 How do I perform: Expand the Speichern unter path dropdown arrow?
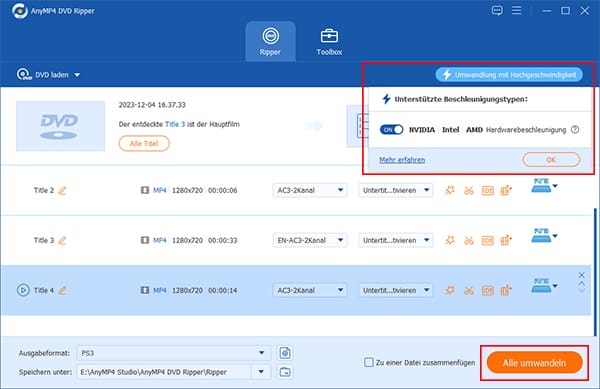261,372
